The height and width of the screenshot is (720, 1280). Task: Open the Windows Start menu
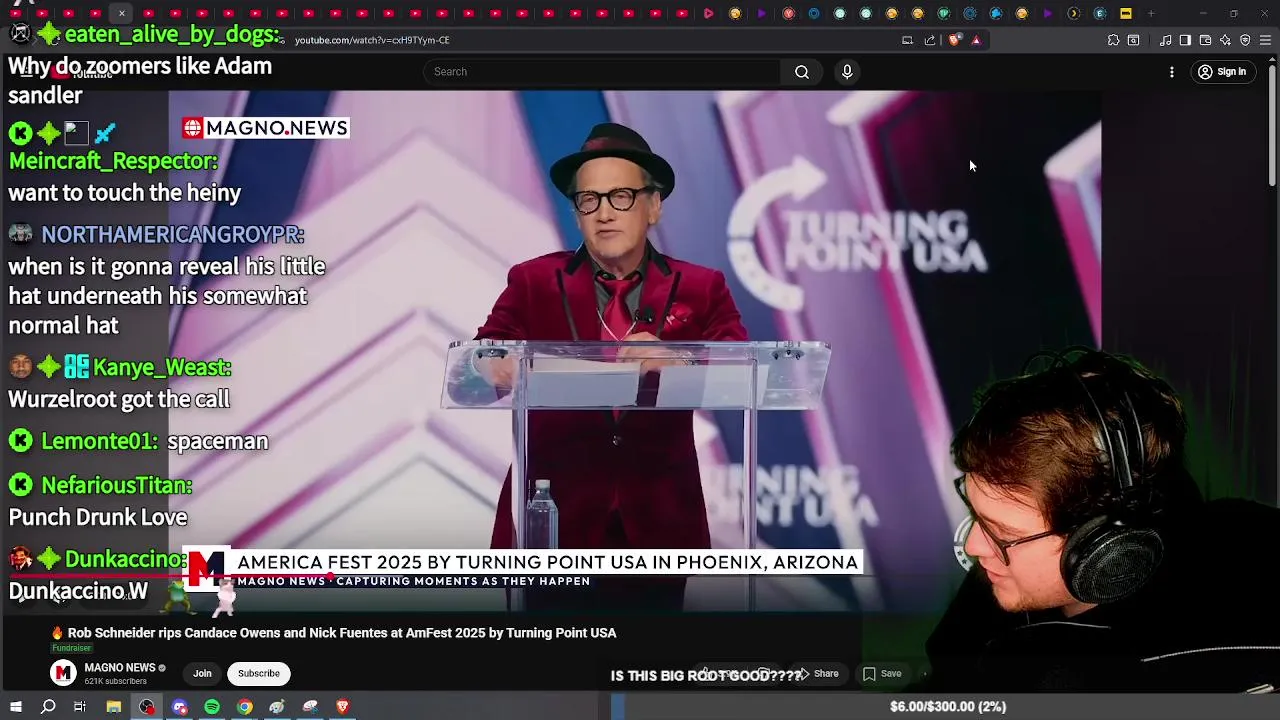(16, 707)
